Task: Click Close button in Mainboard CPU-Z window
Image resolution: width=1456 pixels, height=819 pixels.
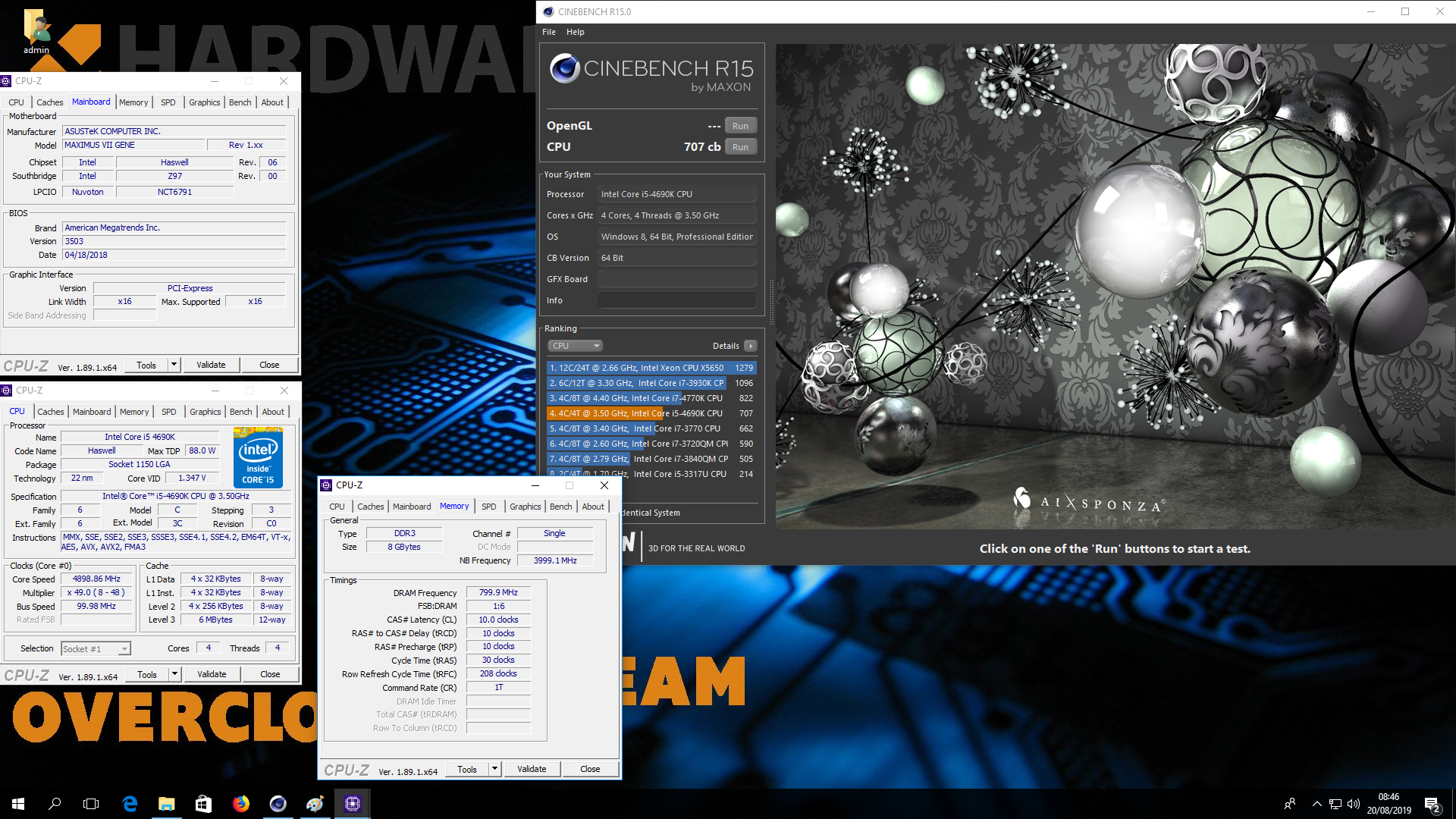Action: click(x=269, y=365)
